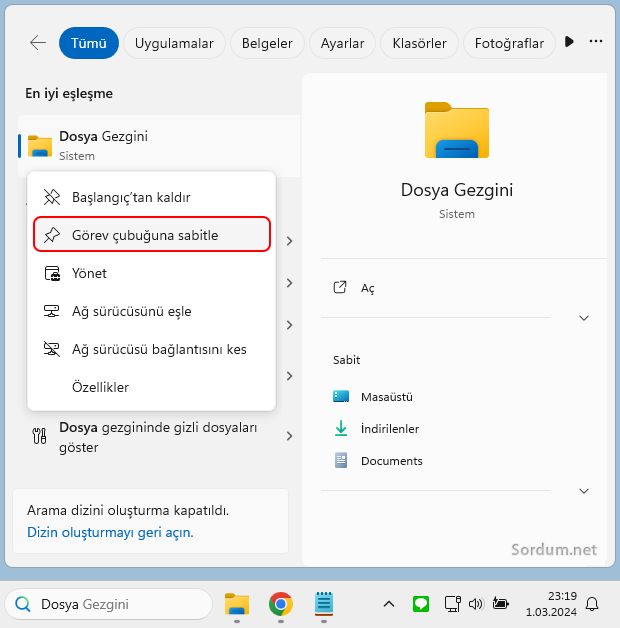Click the disconnect network drive icon
The height and width of the screenshot is (628, 620).
coord(51,349)
